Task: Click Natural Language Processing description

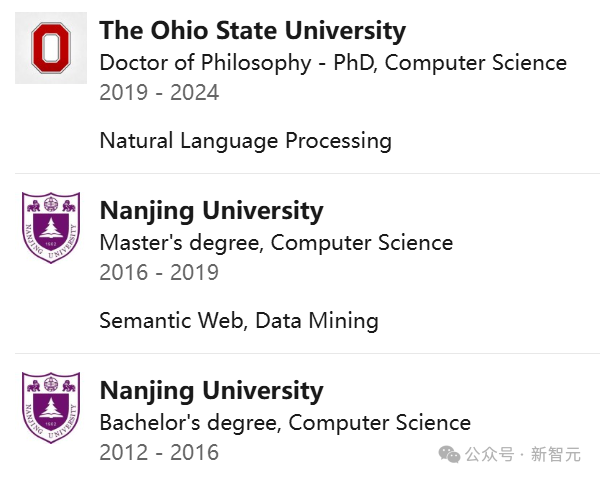Action: coord(245,141)
